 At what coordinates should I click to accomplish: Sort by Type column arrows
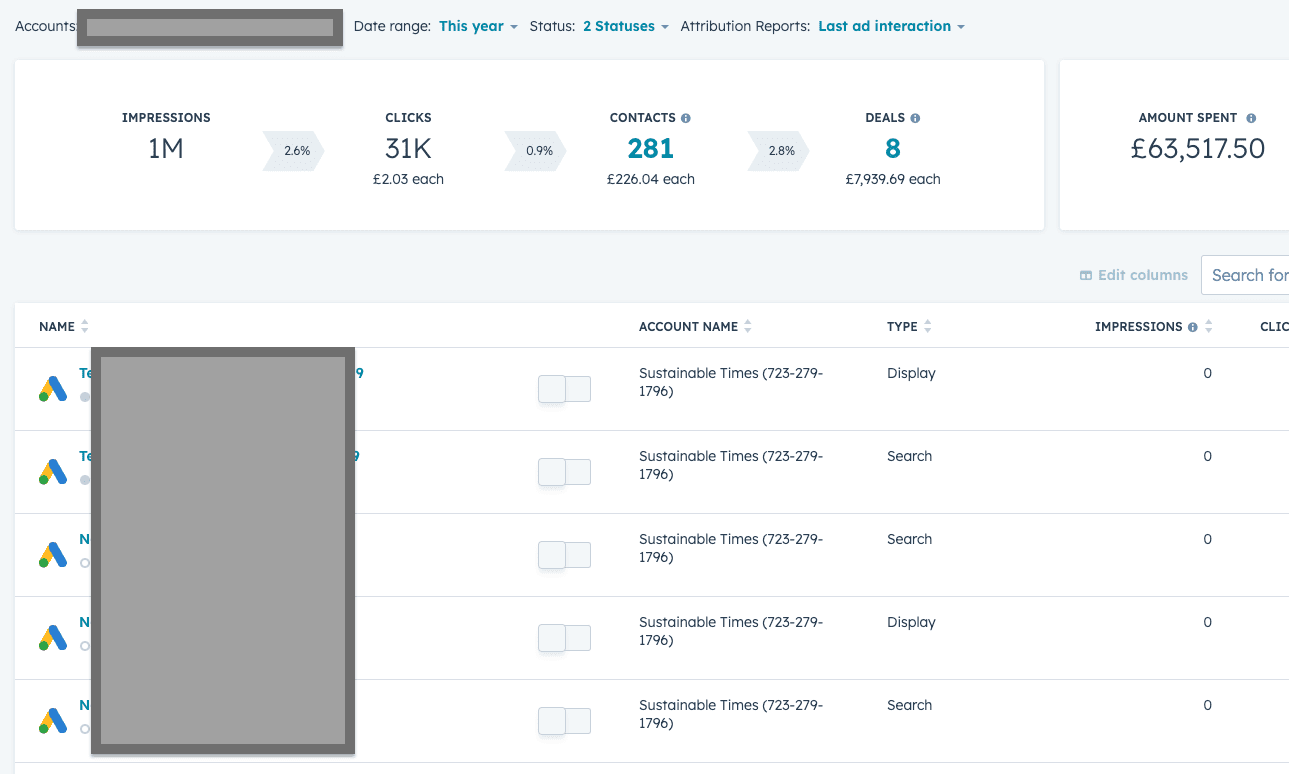click(x=928, y=327)
